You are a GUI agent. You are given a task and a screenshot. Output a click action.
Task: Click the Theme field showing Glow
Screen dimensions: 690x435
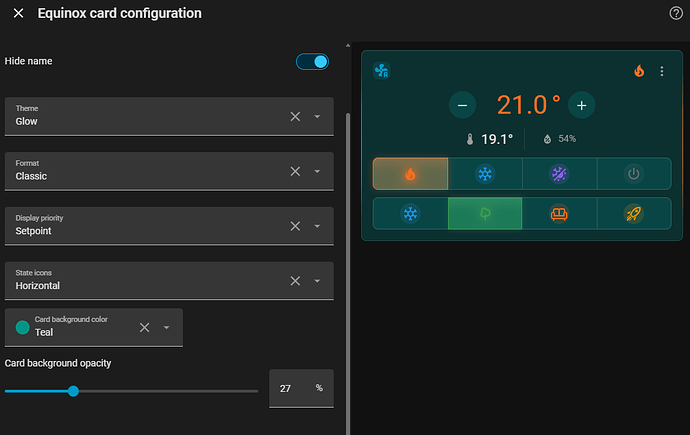169,117
